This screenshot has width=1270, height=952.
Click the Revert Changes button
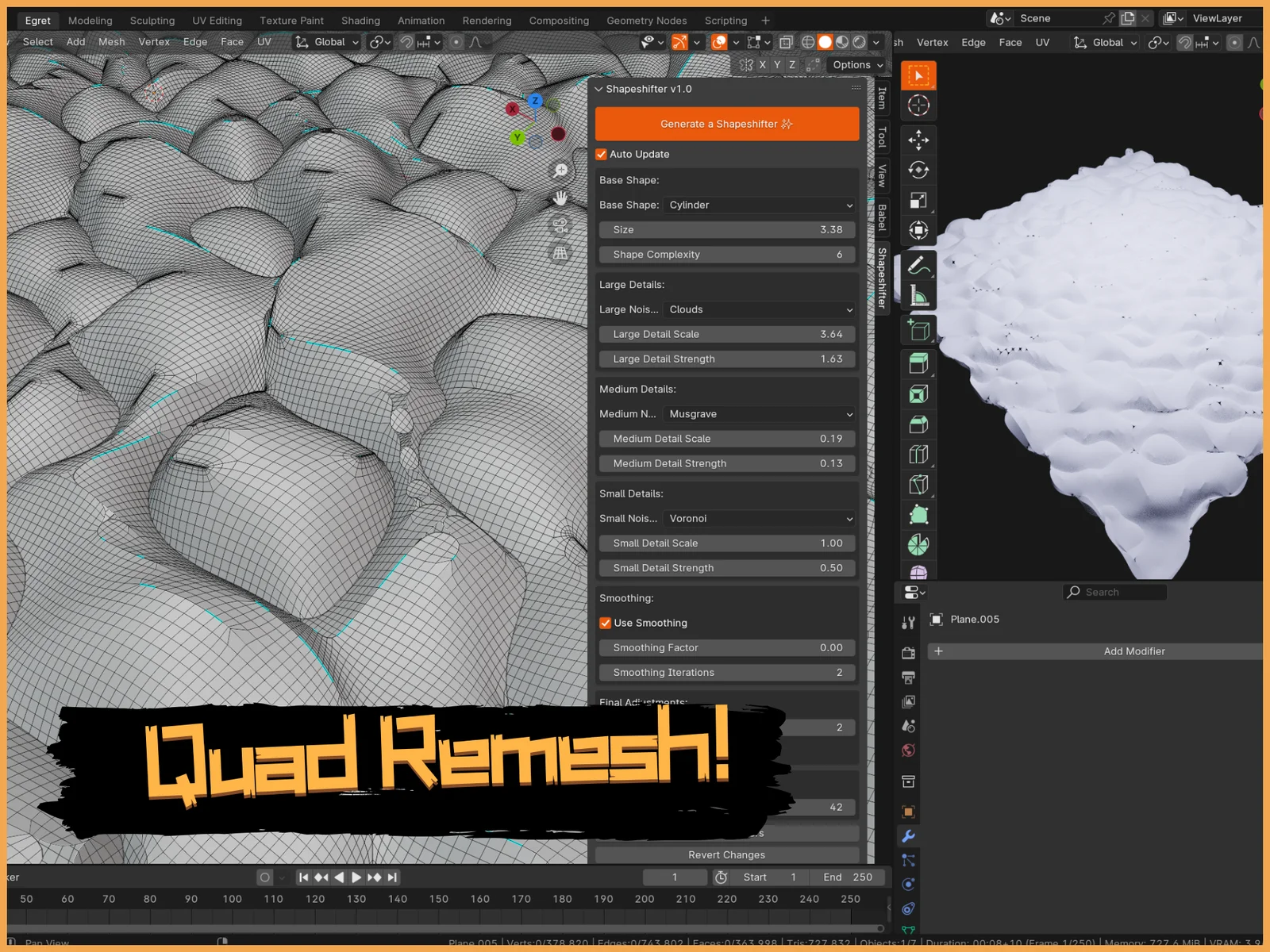(x=726, y=854)
